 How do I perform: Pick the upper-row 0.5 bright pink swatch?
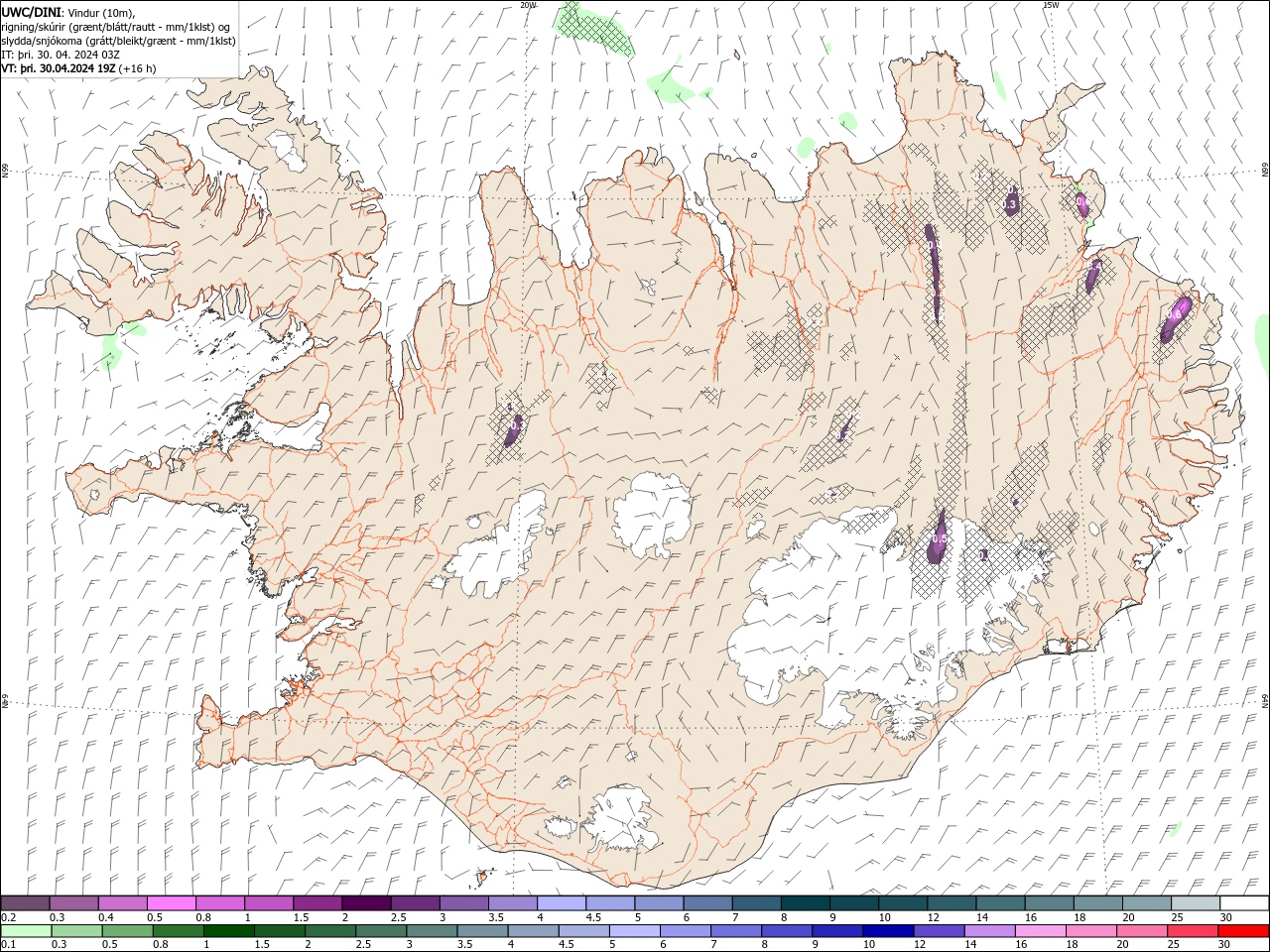point(172,903)
